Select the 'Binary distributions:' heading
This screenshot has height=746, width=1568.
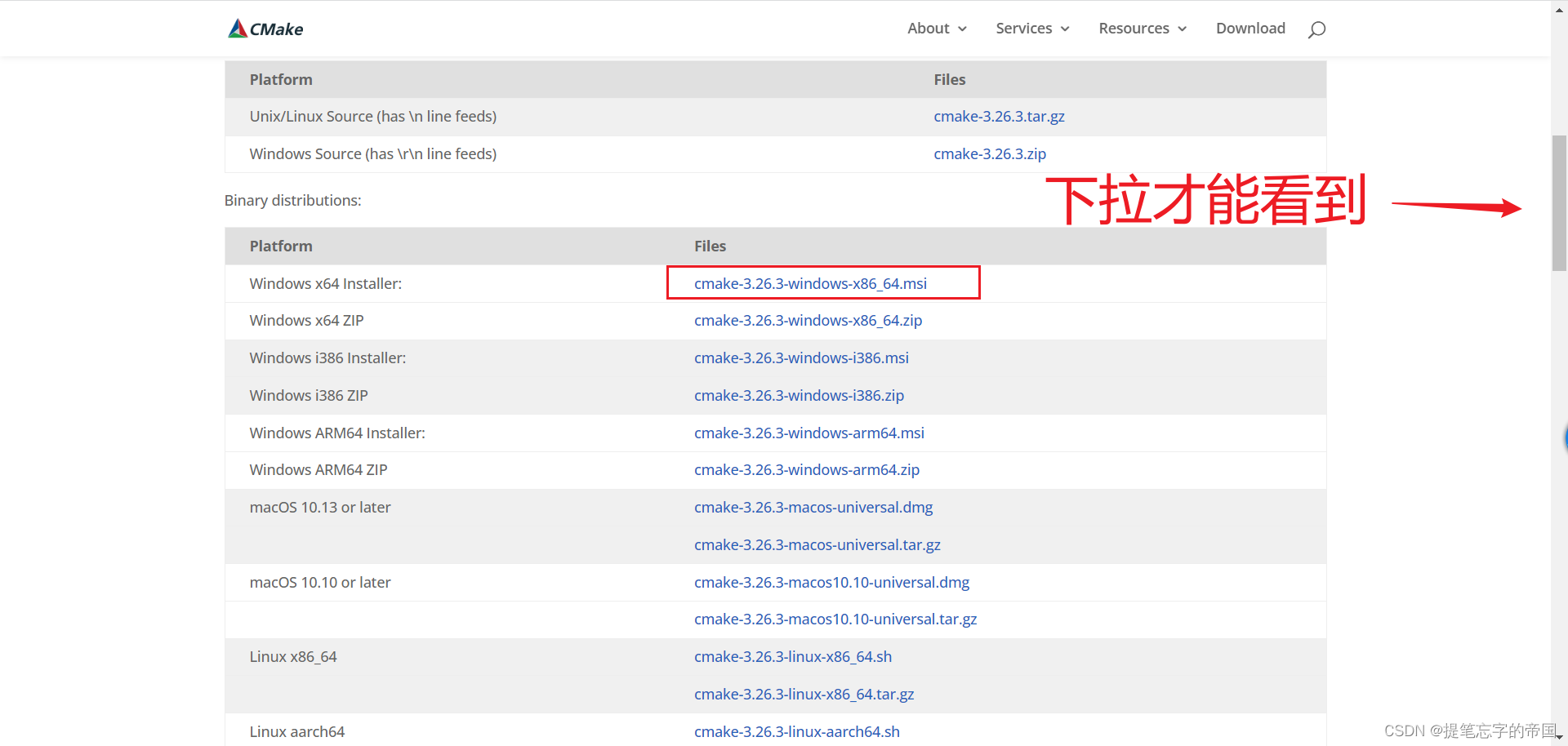[293, 201]
